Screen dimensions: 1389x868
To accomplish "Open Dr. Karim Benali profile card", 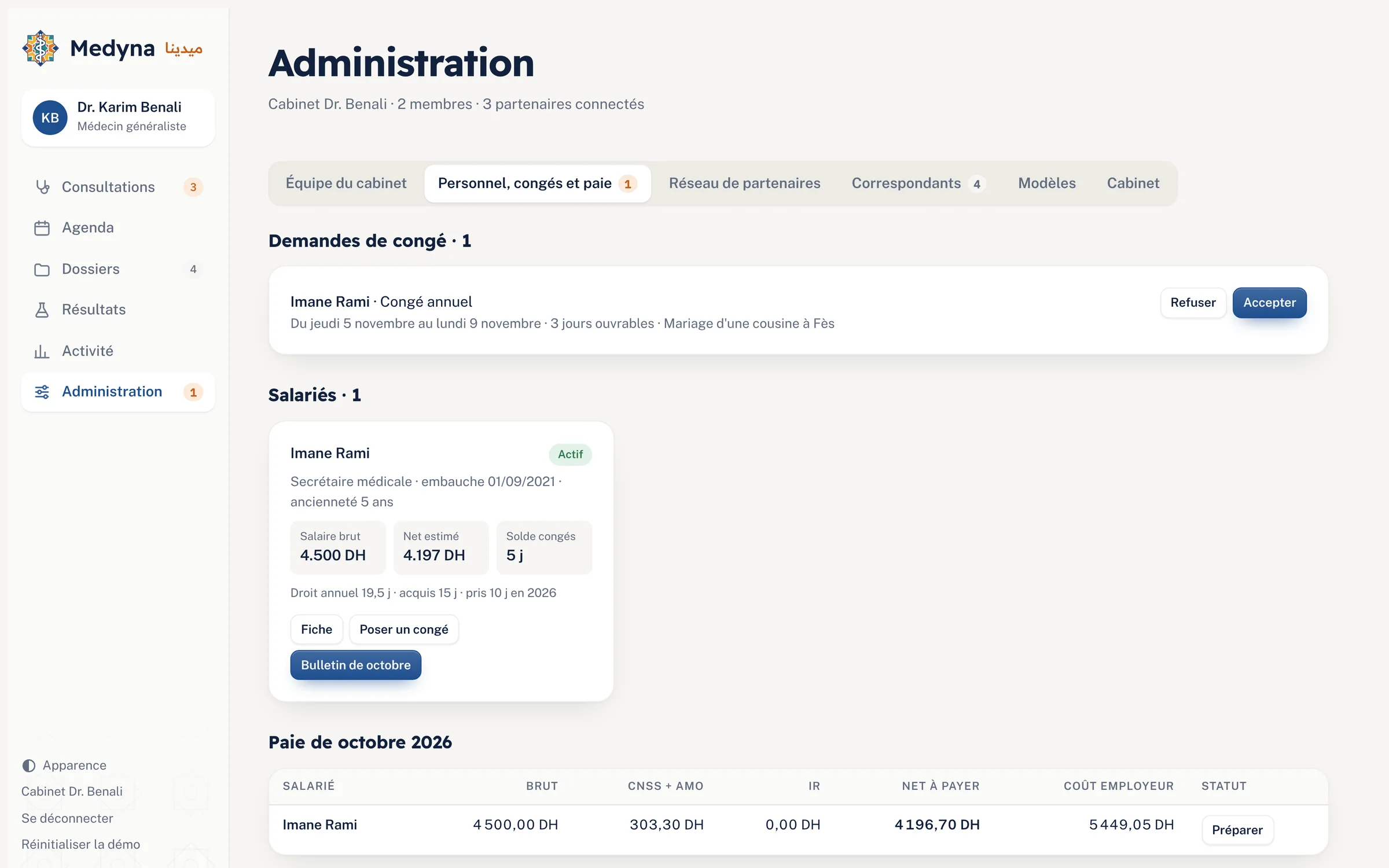I will (118, 117).
